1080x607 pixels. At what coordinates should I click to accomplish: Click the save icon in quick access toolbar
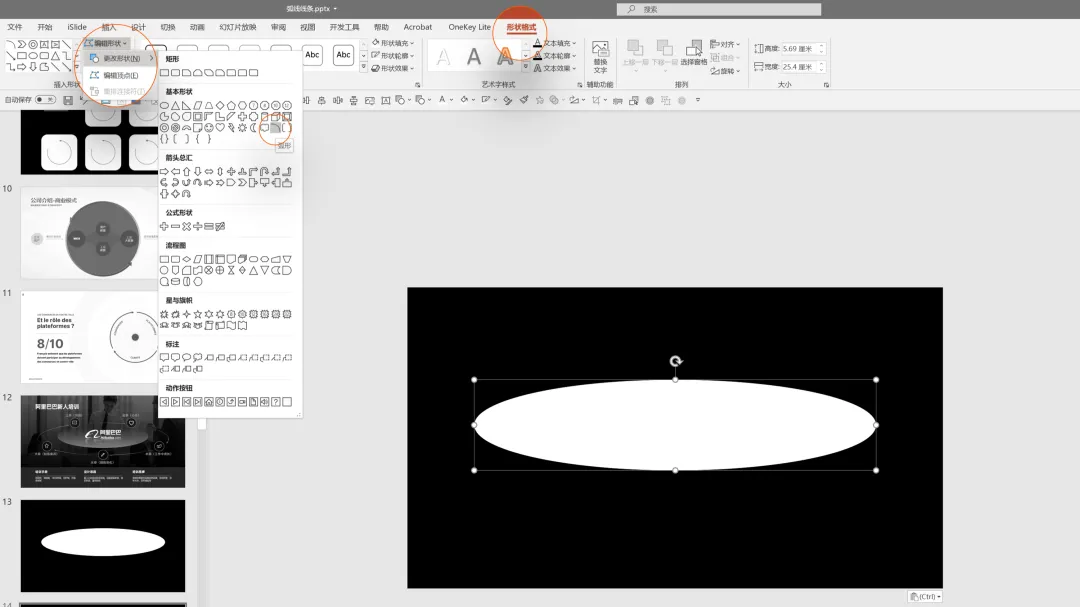(x=68, y=101)
